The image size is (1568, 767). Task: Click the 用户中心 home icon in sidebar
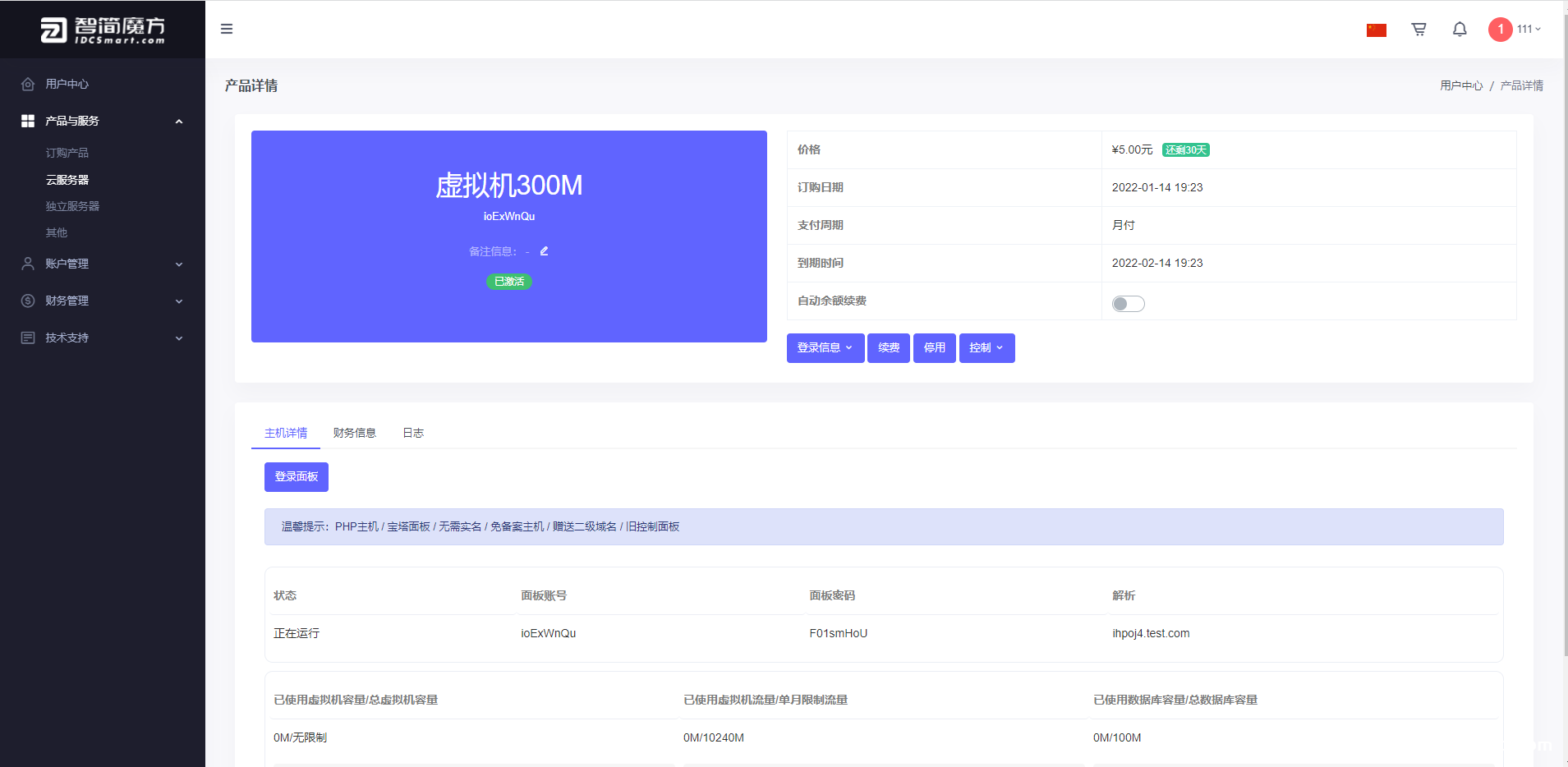28,84
